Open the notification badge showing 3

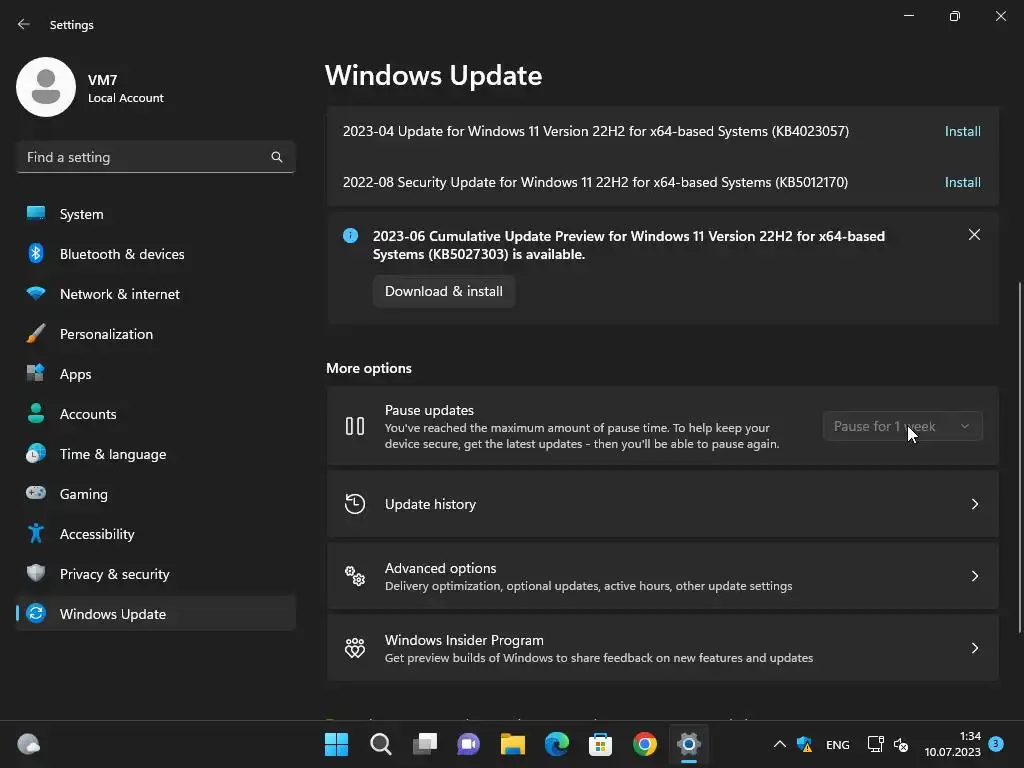click(996, 743)
